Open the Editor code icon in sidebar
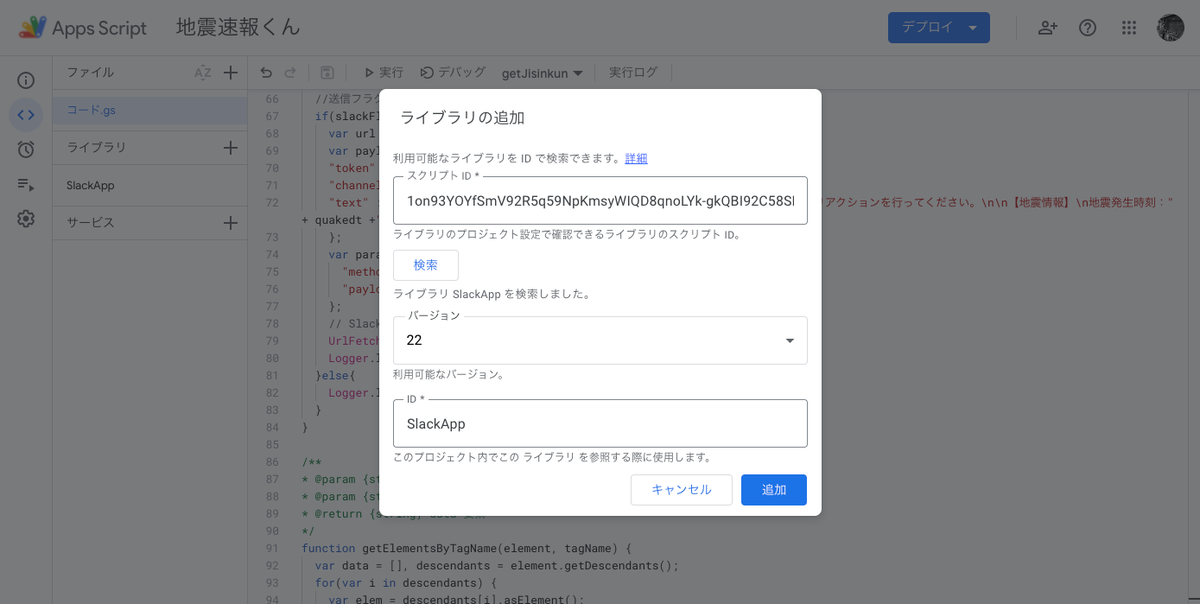1200x604 pixels. pyautogui.click(x=26, y=115)
